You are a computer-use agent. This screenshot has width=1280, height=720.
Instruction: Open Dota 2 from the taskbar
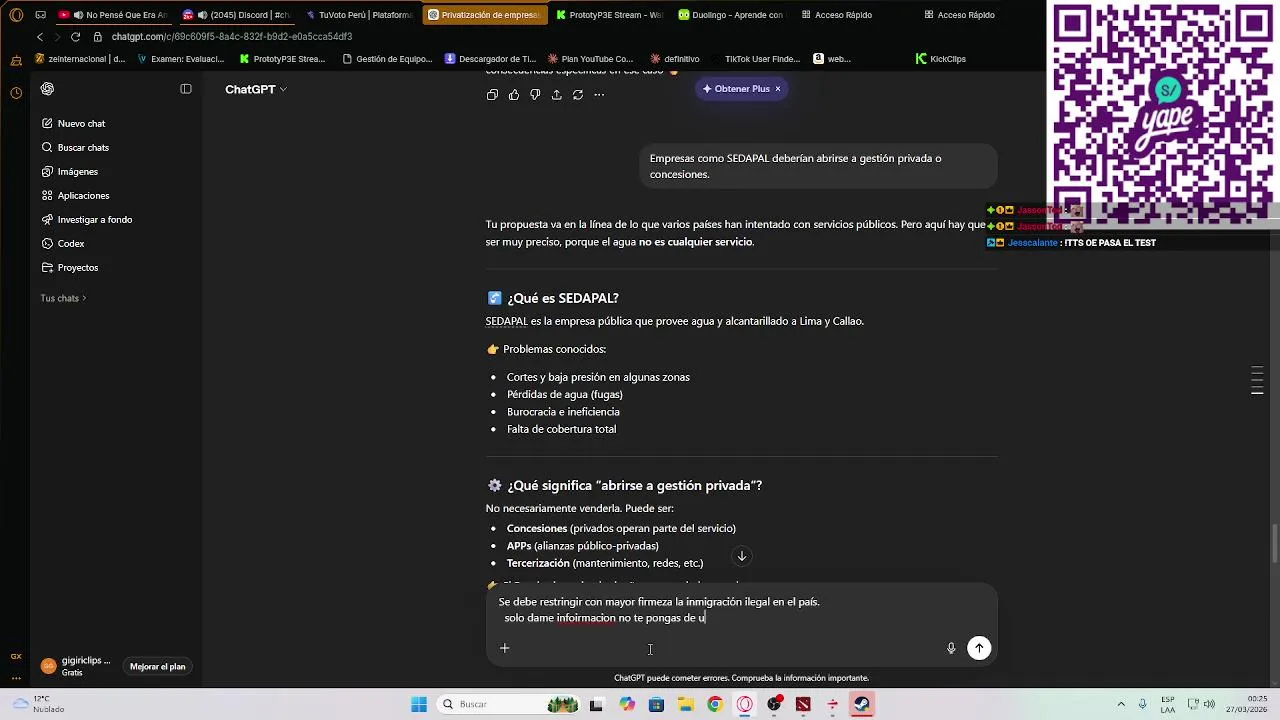tap(803, 705)
